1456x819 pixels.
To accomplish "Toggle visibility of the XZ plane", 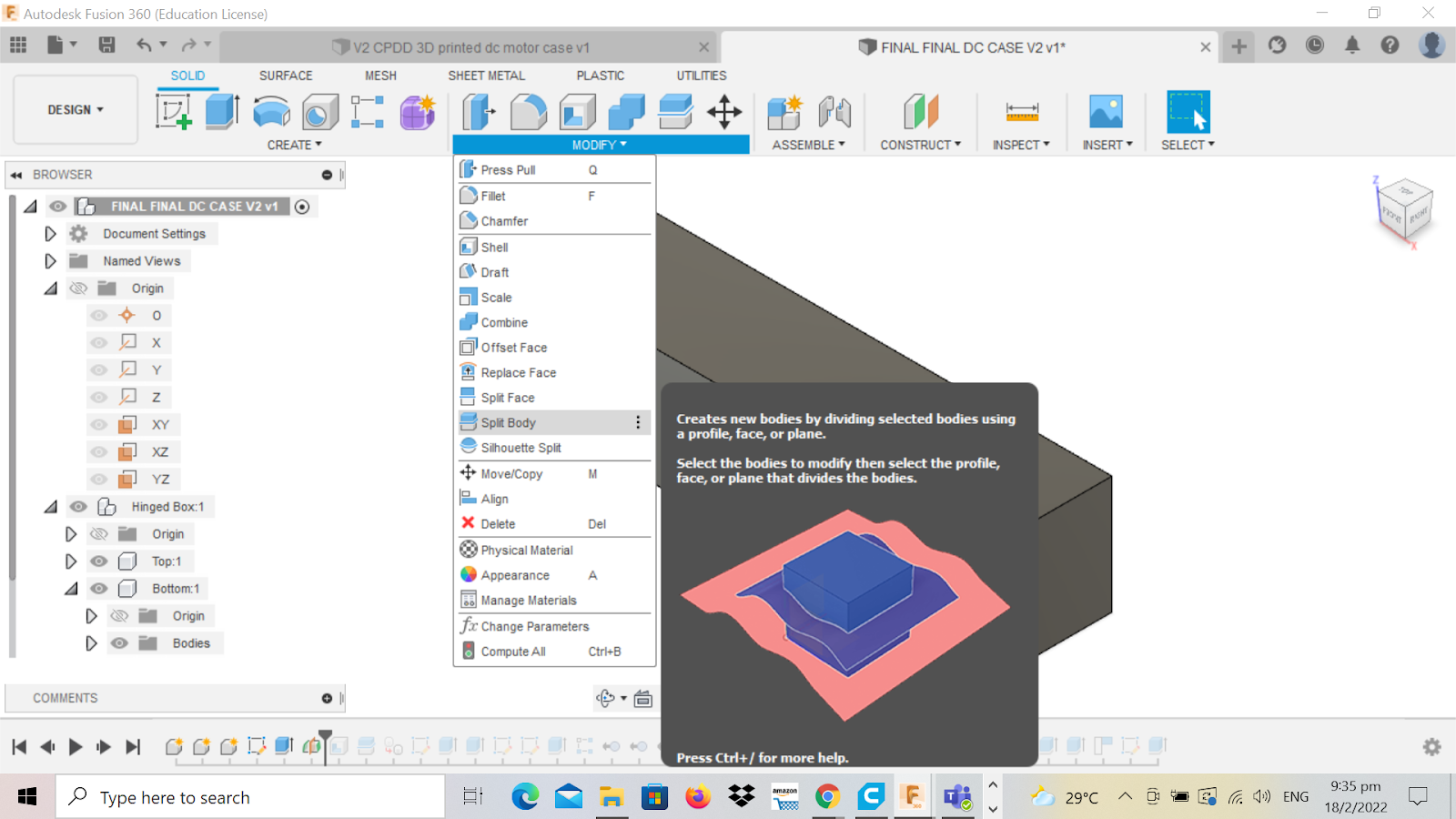I will 99,452.
